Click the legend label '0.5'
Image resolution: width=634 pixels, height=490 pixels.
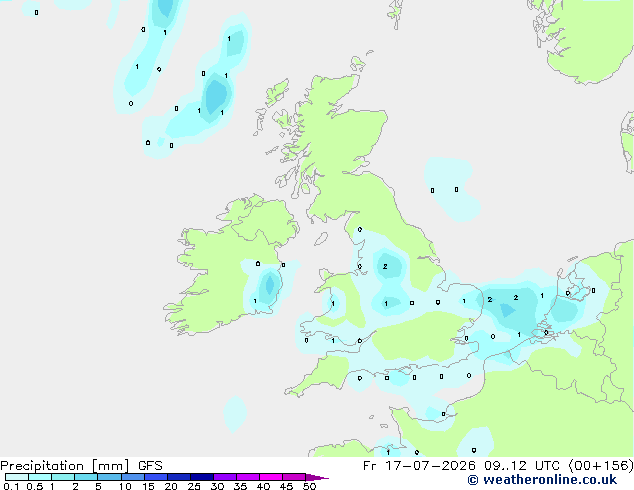click(x=35, y=486)
